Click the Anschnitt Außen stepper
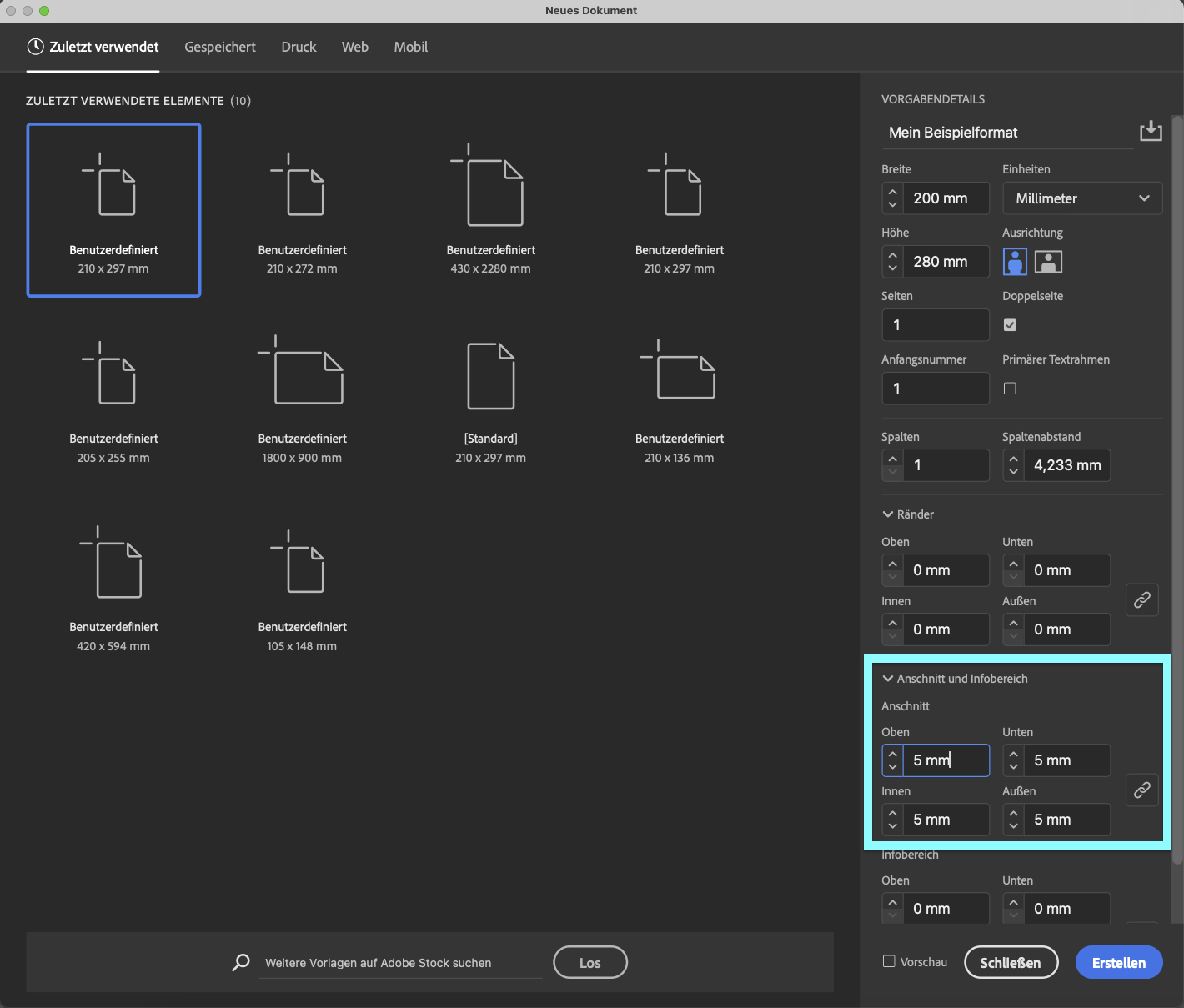The width and height of the screenshot is (1184, 1008). (x=1014, y=820)
